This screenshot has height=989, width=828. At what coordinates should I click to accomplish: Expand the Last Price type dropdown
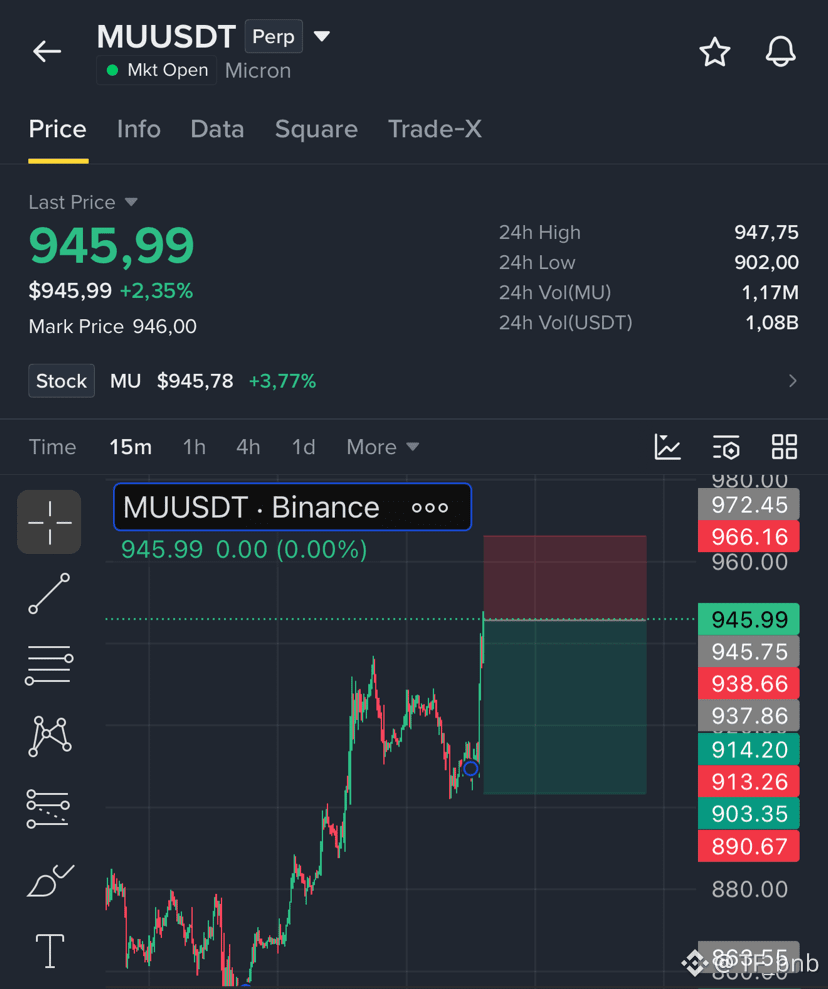(131, 202)
